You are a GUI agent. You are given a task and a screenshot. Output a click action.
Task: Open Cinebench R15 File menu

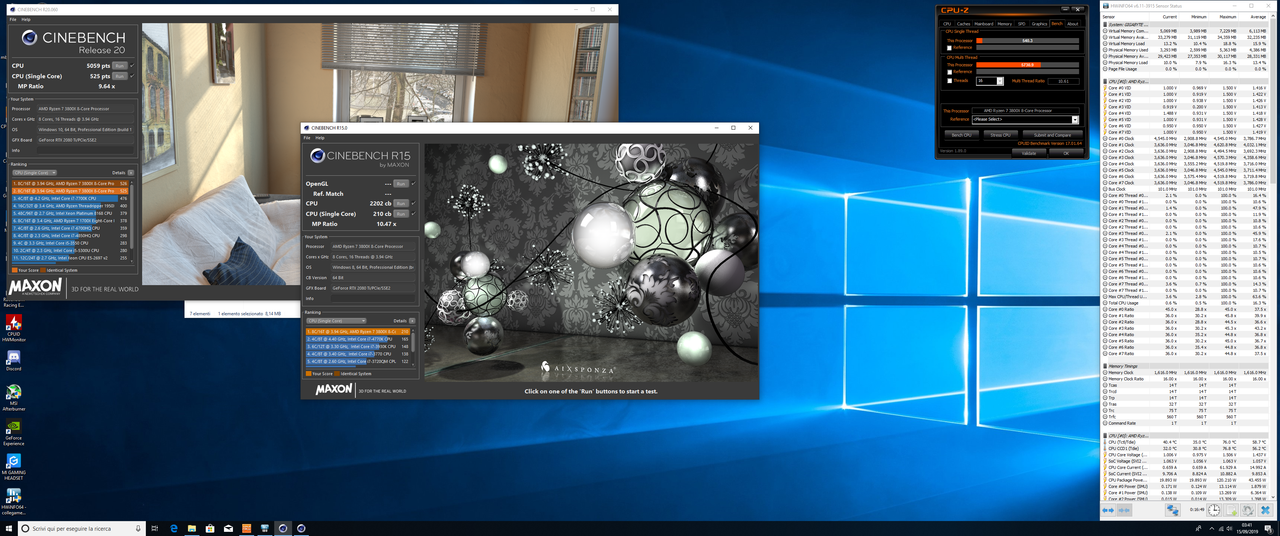[308, 138]
